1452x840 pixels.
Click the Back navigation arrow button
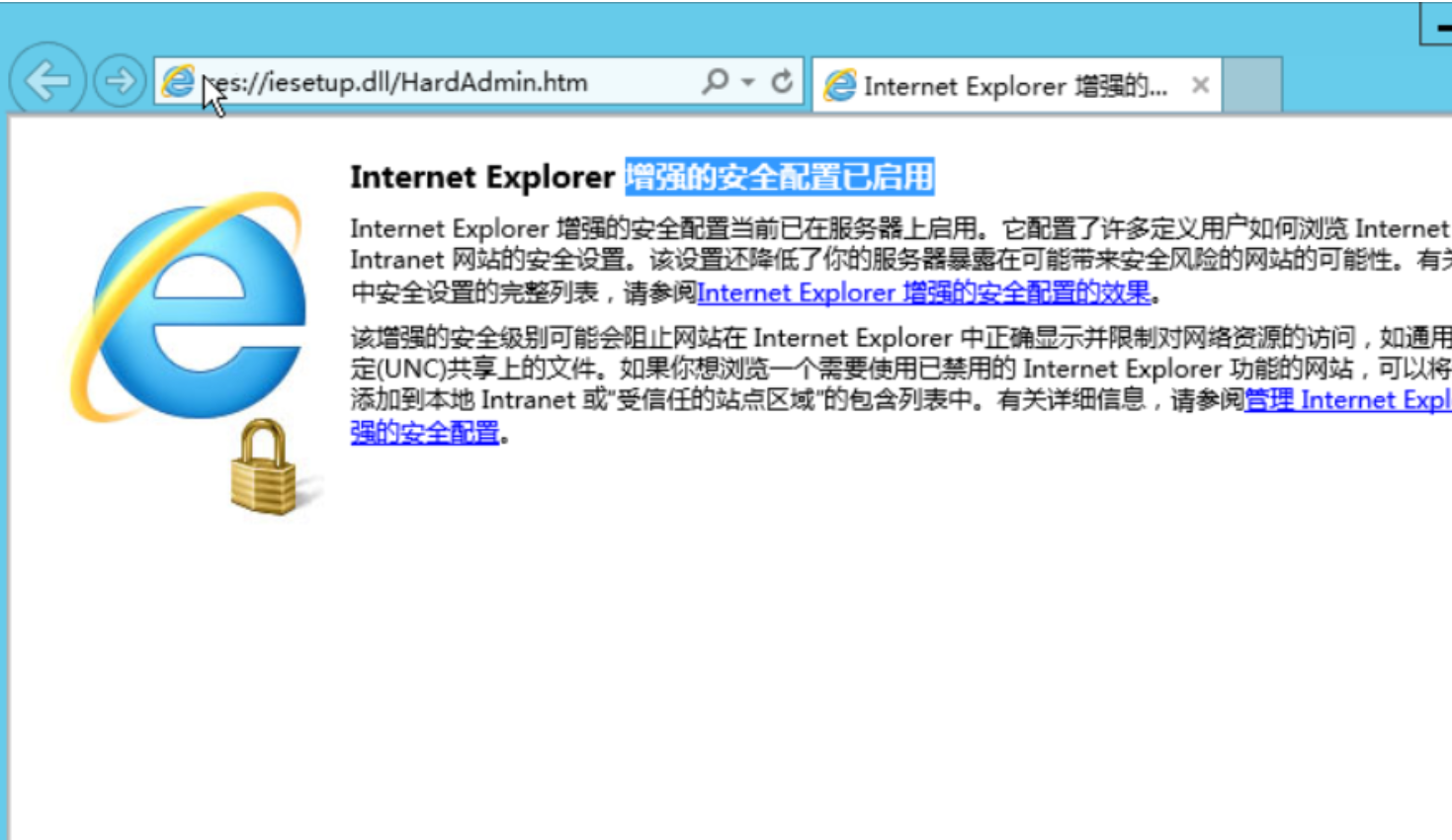(46, 80)
